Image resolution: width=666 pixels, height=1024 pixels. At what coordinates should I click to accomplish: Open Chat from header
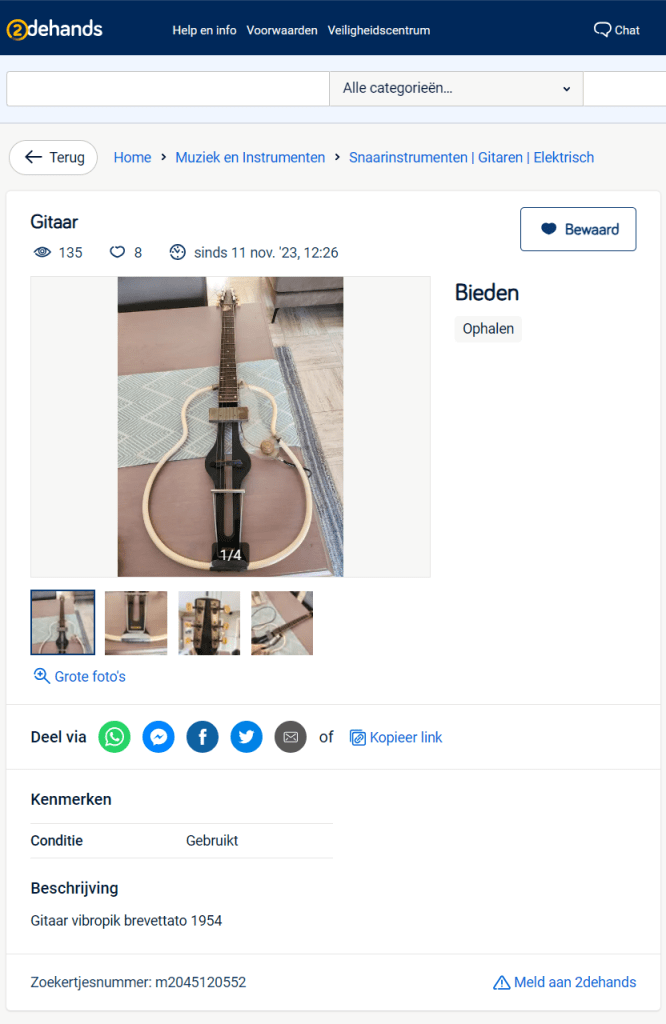616,30
